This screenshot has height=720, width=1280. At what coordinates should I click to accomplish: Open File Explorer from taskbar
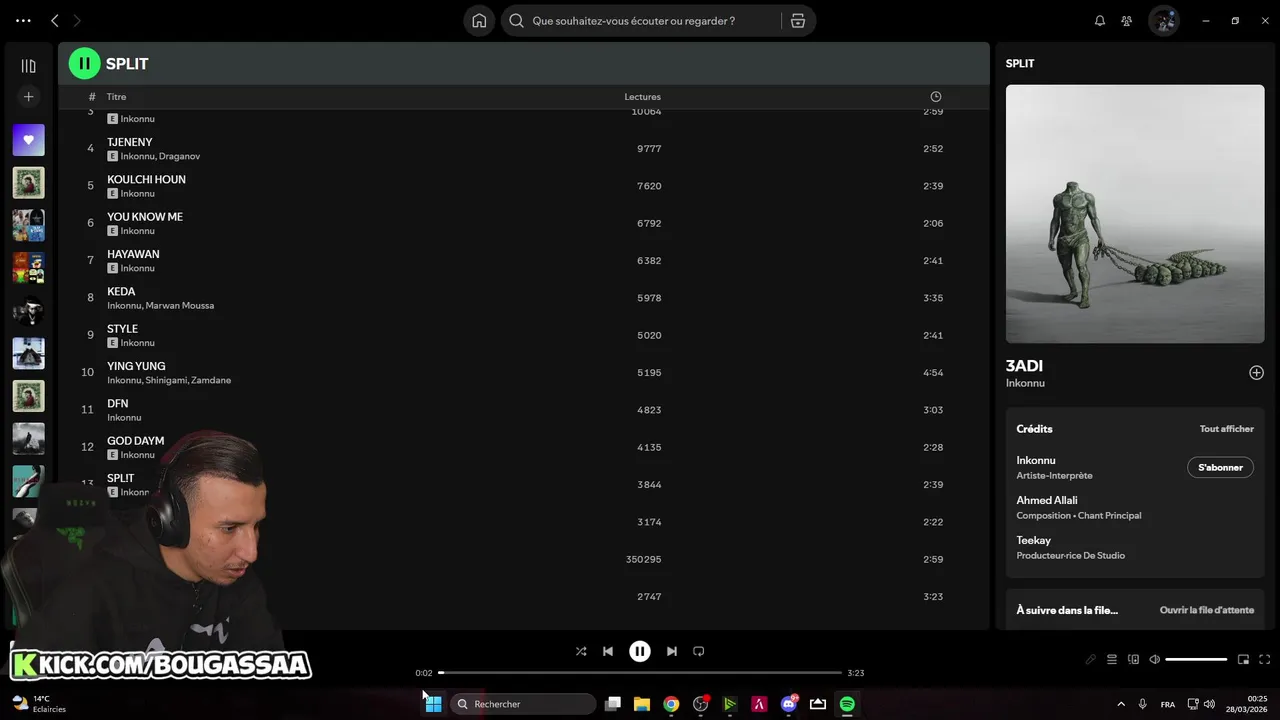click(642, 704)
